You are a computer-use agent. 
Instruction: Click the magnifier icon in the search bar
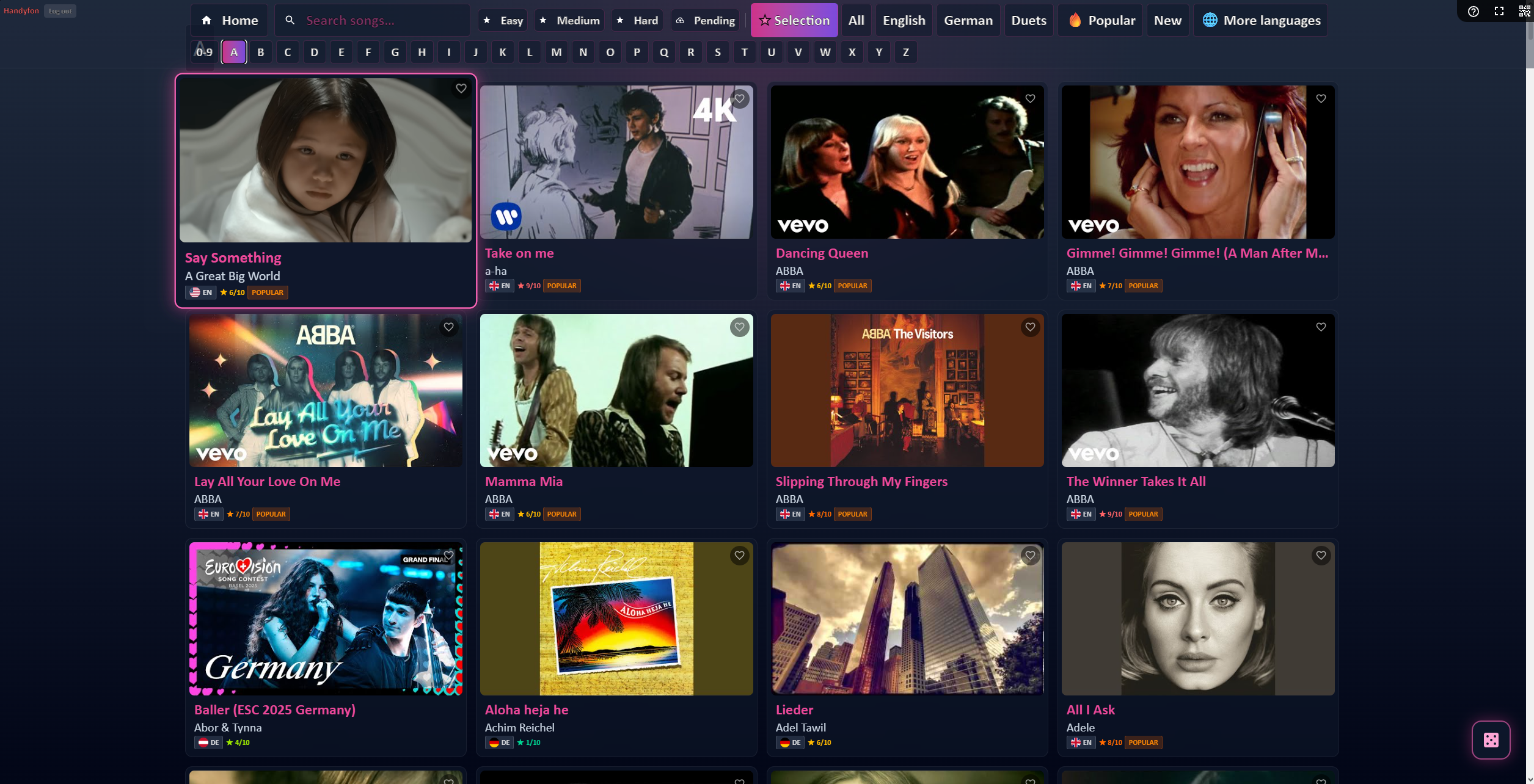click(290, 20)
